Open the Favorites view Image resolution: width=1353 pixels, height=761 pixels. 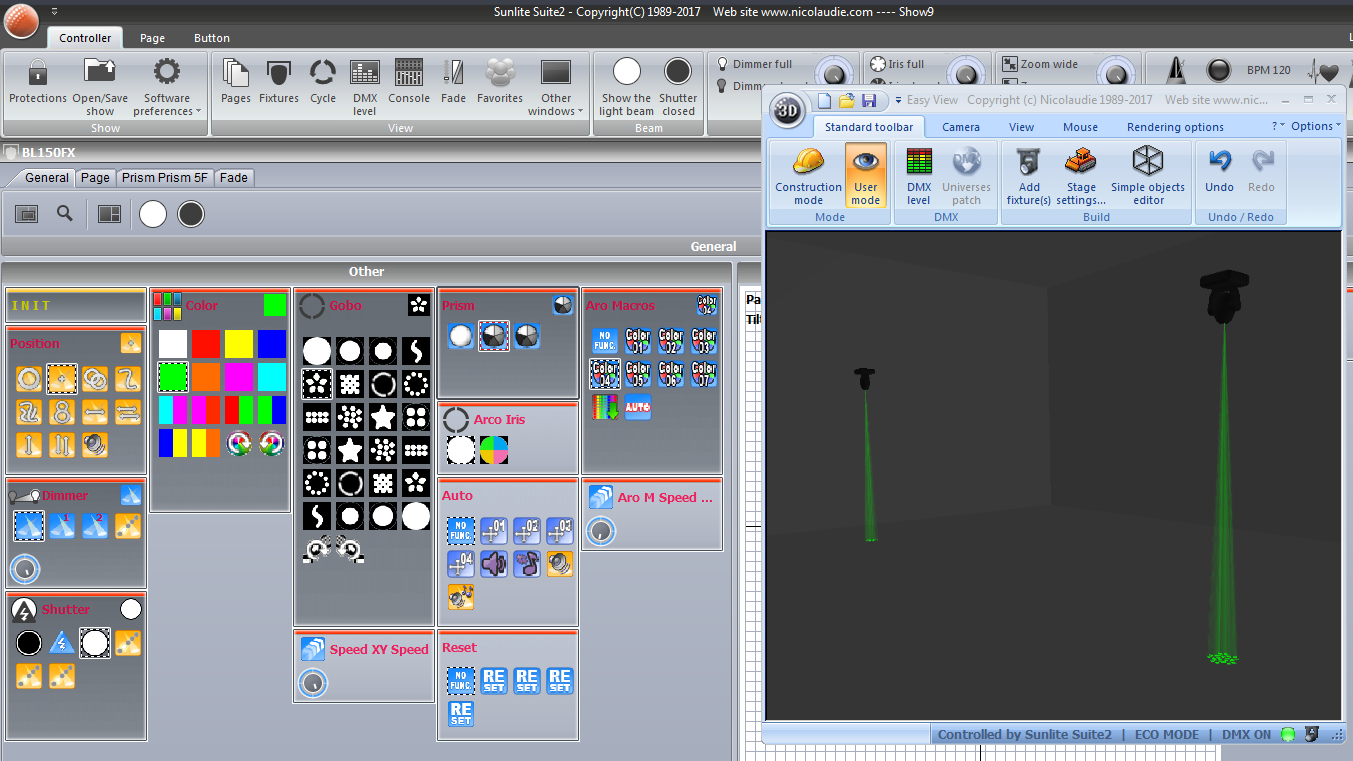click(x=500, y=82)
